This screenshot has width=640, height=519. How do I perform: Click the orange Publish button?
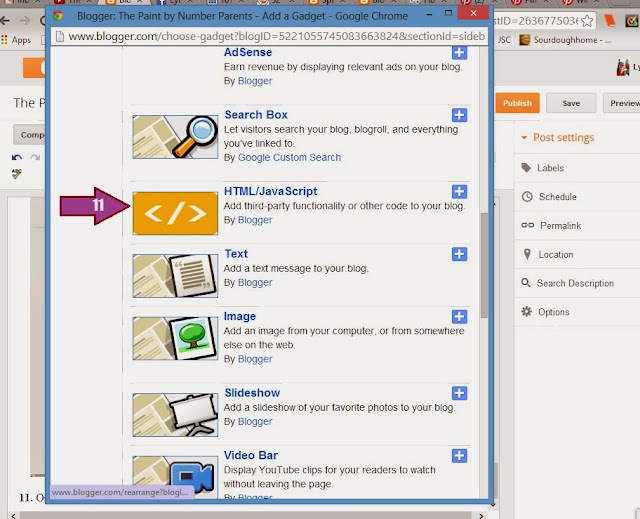coord(517,103)
